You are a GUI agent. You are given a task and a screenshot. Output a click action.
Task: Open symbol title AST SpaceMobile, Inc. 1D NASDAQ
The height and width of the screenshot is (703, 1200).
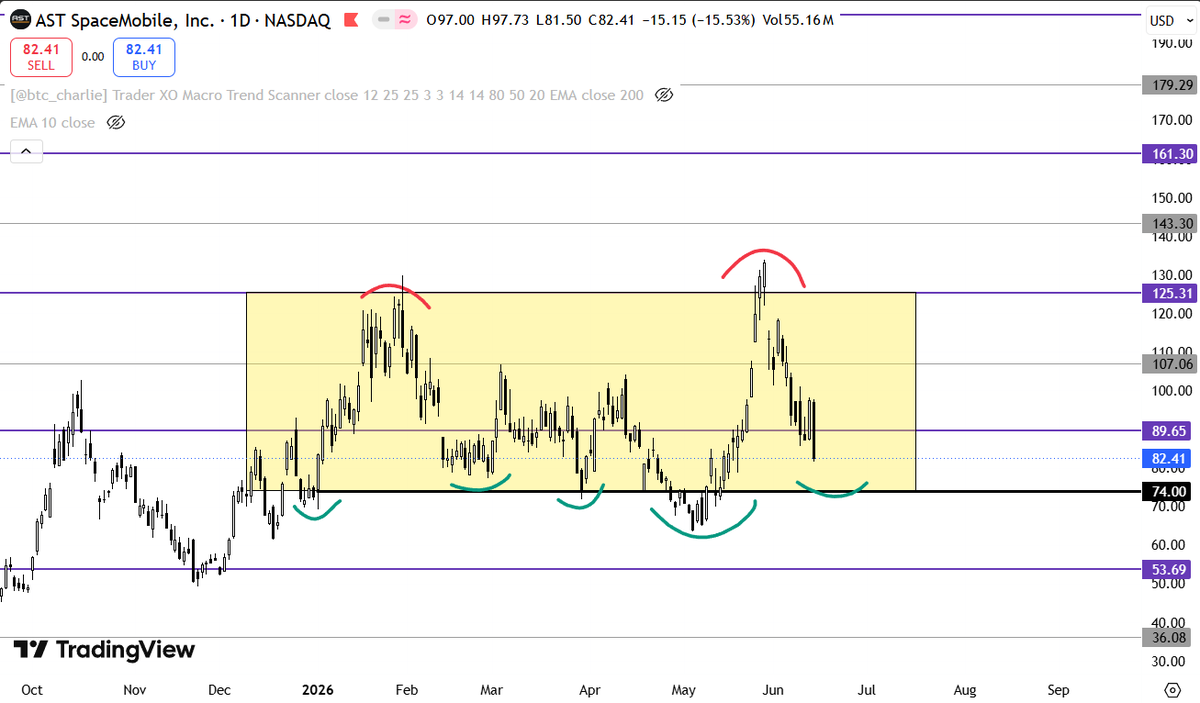click(x=184, y=20)
